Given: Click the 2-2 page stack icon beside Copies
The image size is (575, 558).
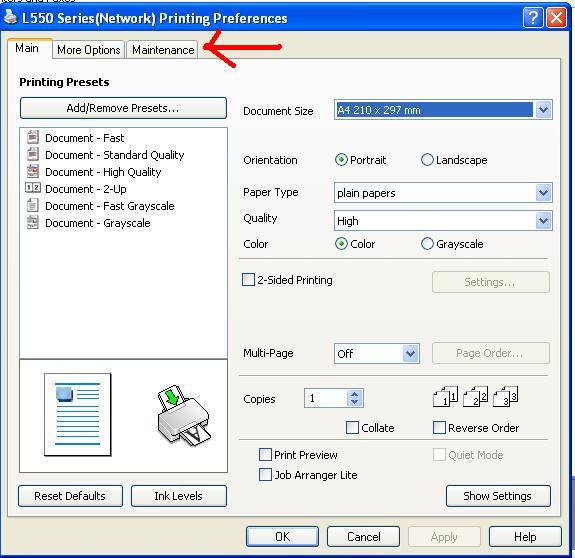Looking at the screenshot, I should click(x=475, y=396).
